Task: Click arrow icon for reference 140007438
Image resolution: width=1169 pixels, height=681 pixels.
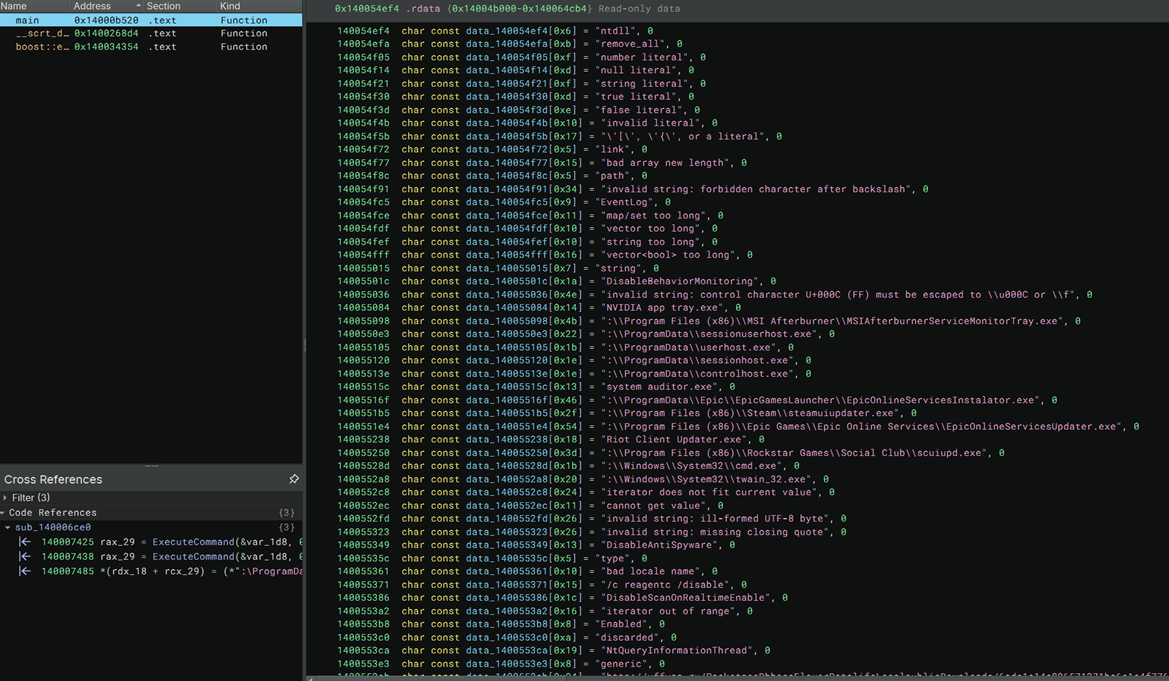Action: click(x=24, y=556)
